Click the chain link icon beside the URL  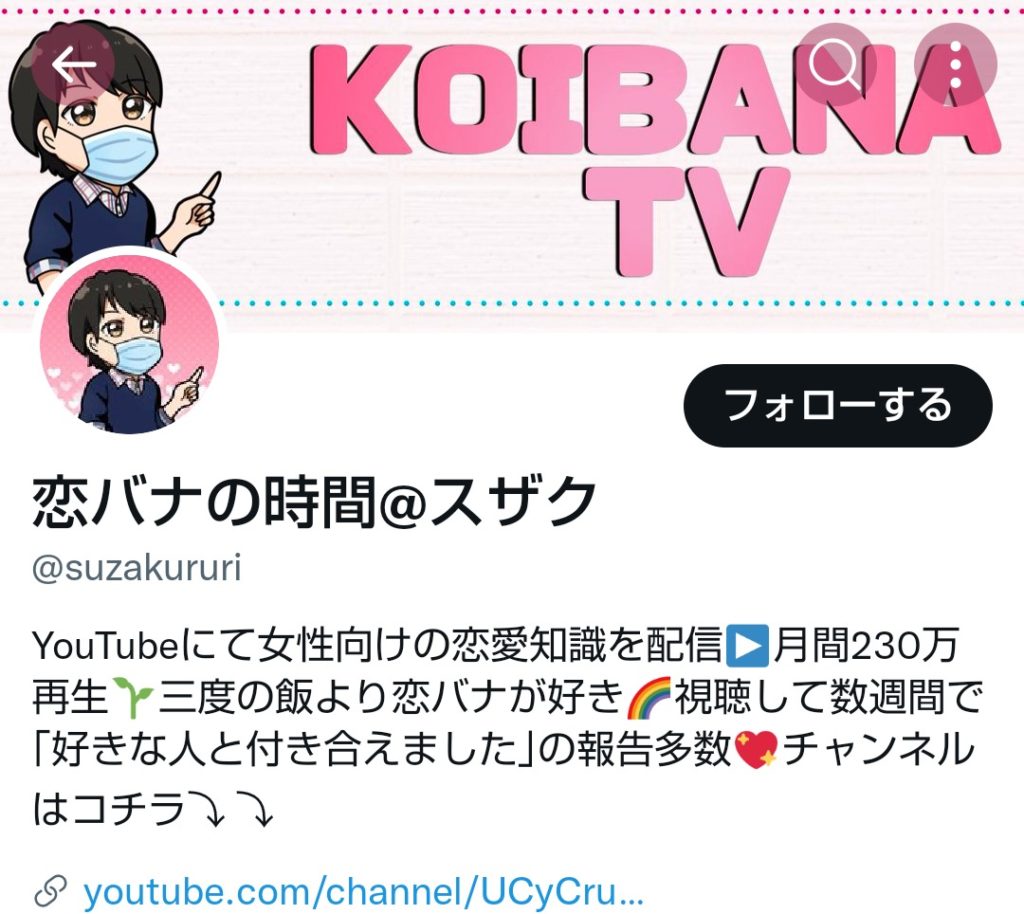(50, 892)
